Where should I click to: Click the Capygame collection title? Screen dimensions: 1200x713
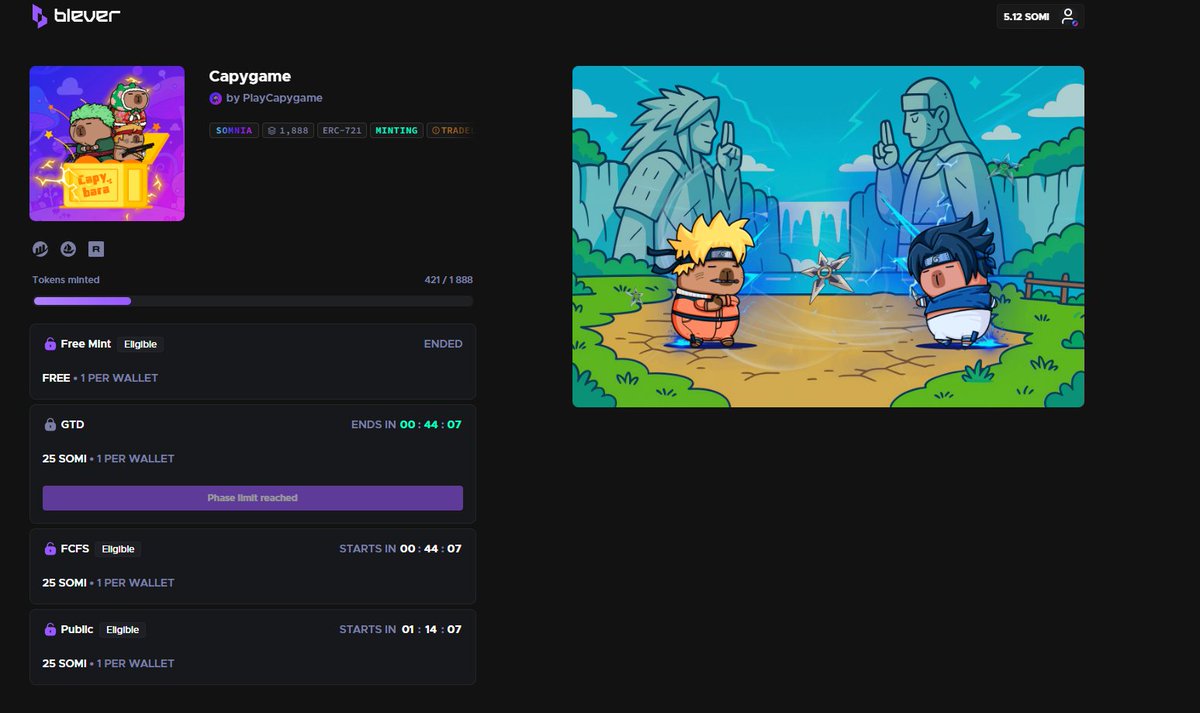pos(250,76)
